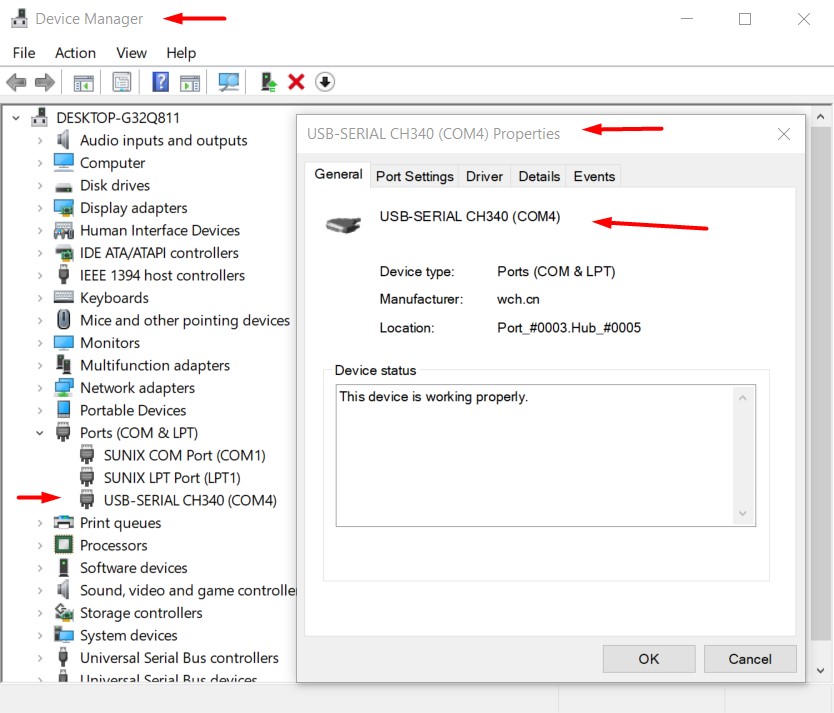This screenshot has height=713, width=834.
Task: Open the Help question mark toolbar icon
Action: point(160,82)
